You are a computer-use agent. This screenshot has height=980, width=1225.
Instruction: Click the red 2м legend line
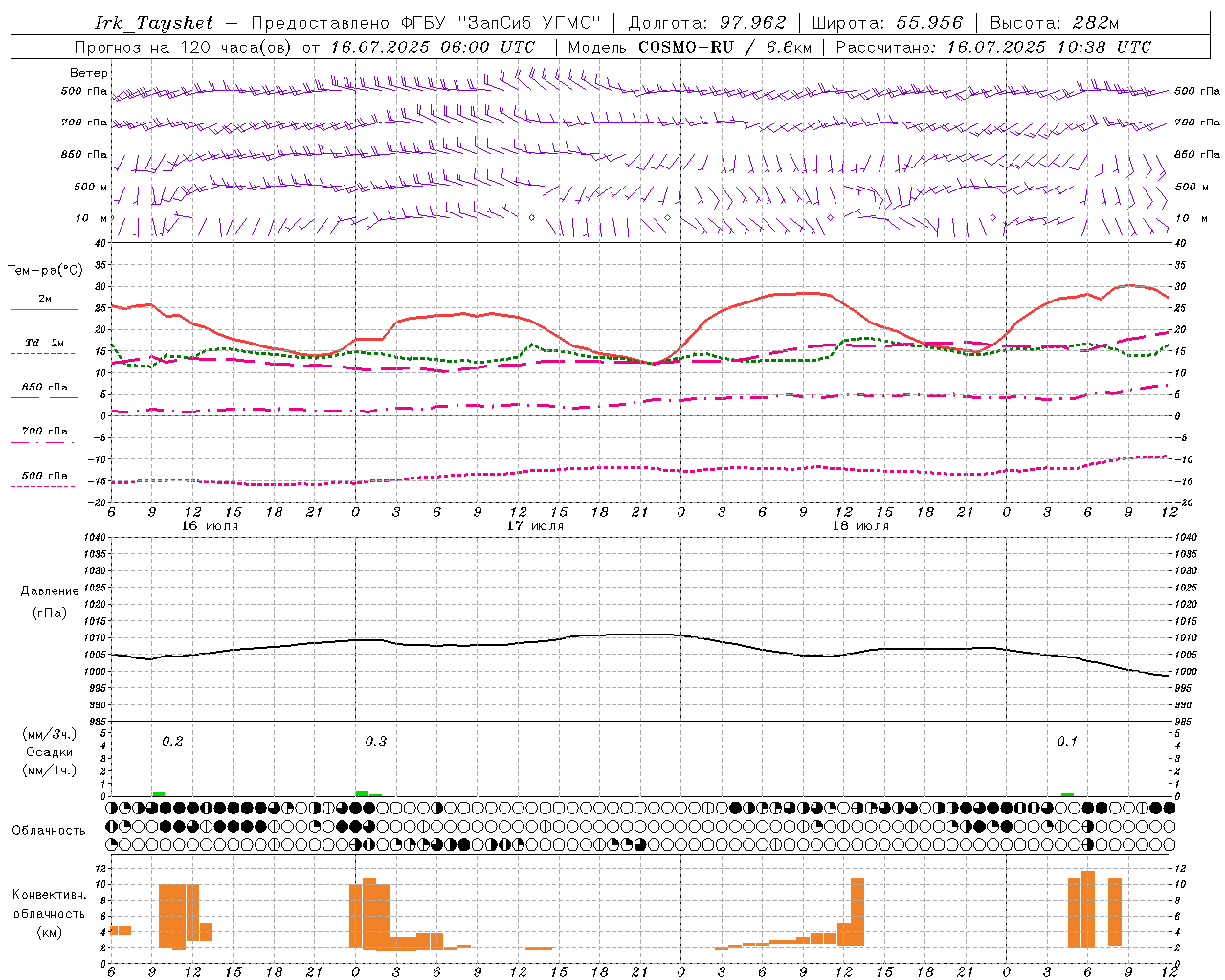[x=44, y=310]
